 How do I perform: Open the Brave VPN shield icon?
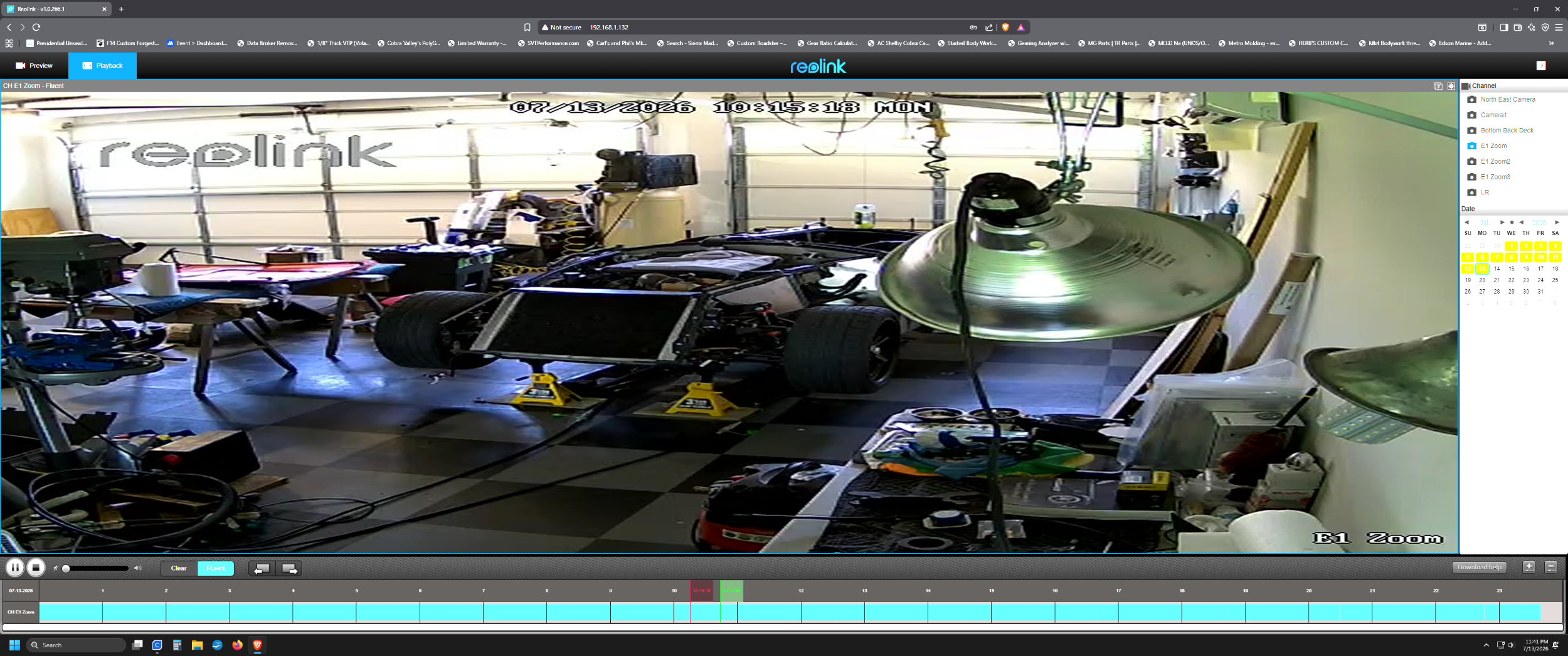(1545, 27)
